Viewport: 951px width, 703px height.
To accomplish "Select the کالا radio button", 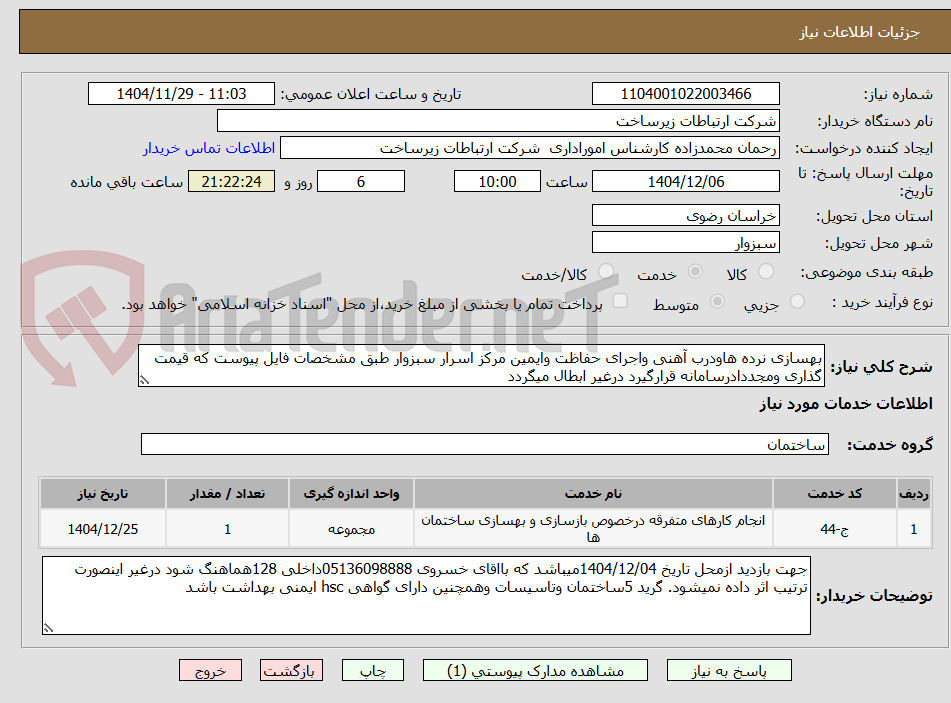I will pyautogui.click(x=766, y=271).
